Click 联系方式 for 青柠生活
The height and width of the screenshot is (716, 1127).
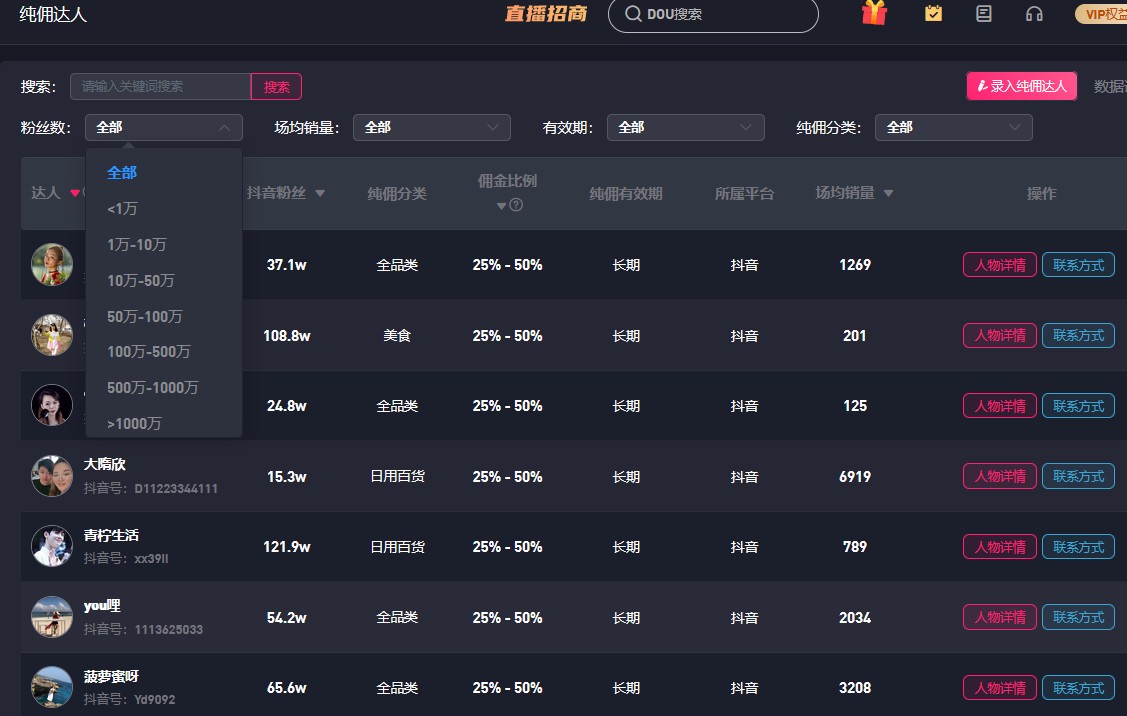pos(1078,547)
